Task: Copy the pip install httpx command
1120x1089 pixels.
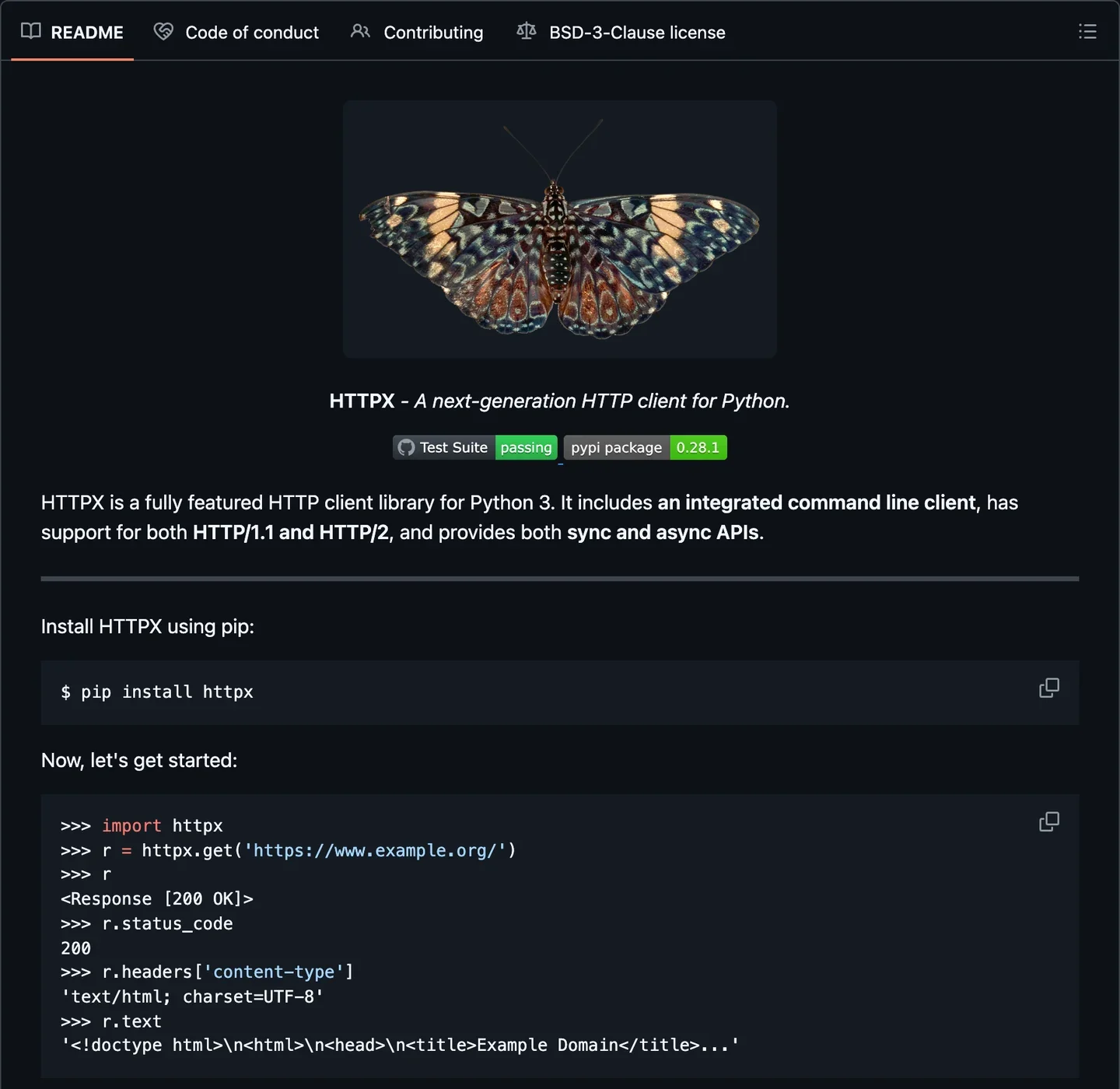Action: [x=1049, y=688]
